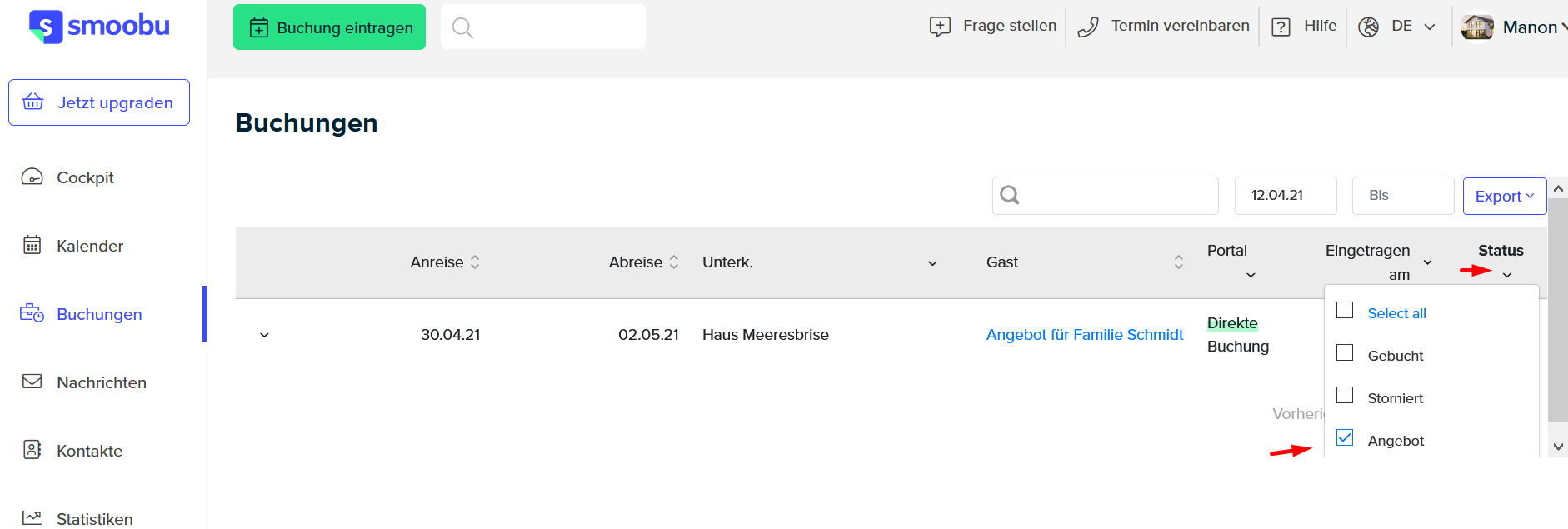Click the phone icon for Termin vereinbaren
The height and width of the screenshot is (529, 1568).
pyautogui.click(x=1088, y=27)
